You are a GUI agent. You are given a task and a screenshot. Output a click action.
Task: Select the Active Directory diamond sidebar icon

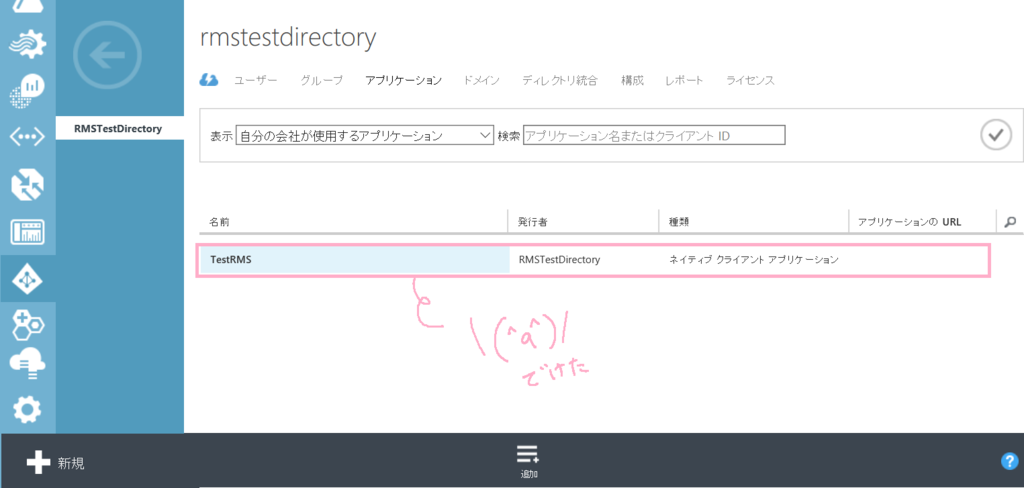pos(27,279)
